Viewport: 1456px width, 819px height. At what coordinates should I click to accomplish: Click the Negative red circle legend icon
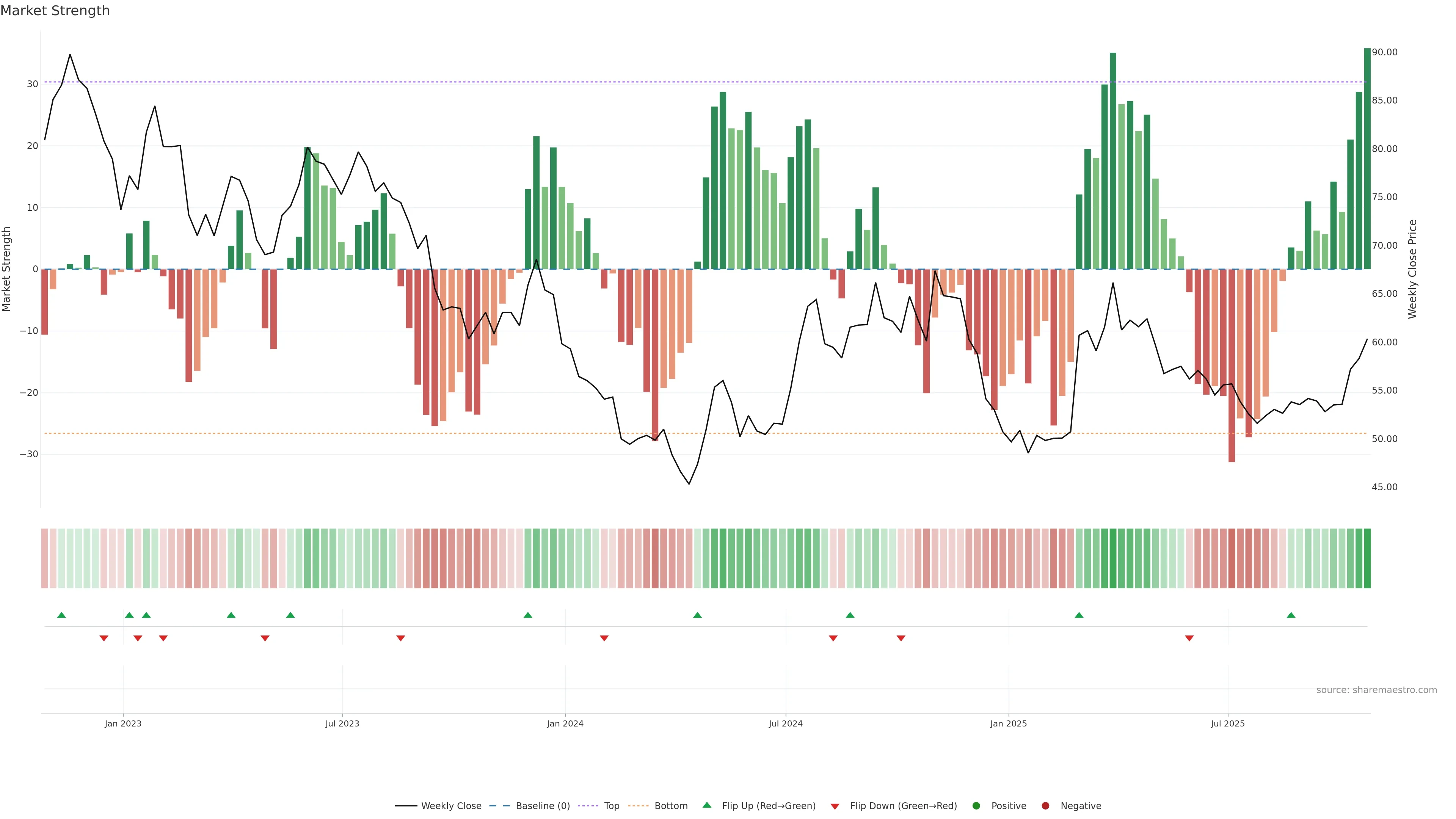pyautogui.click(x=1045, y=805)
